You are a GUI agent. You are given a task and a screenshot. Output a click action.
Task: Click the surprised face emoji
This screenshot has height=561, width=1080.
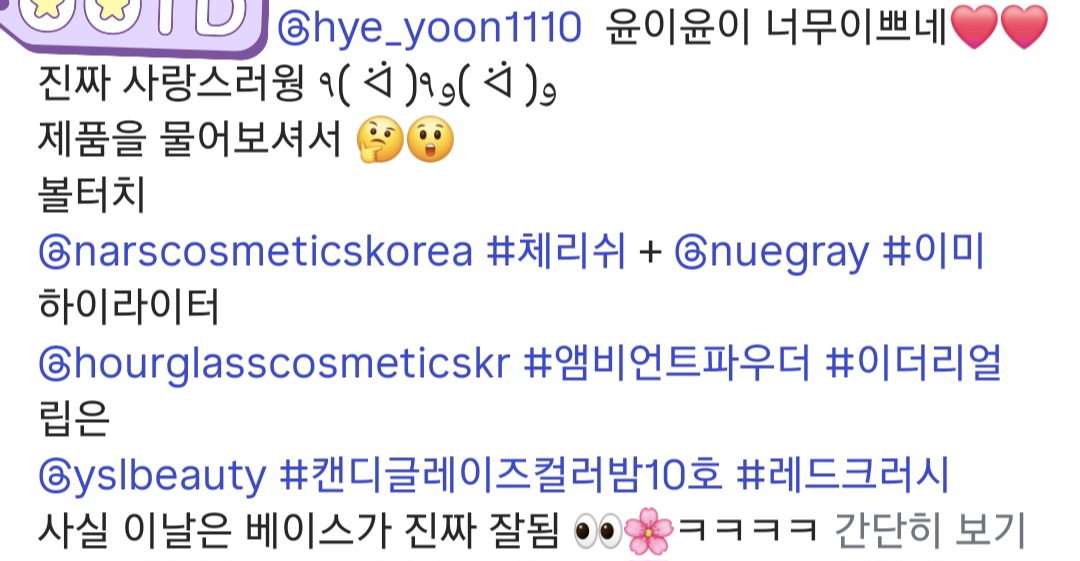coord(430,139)
